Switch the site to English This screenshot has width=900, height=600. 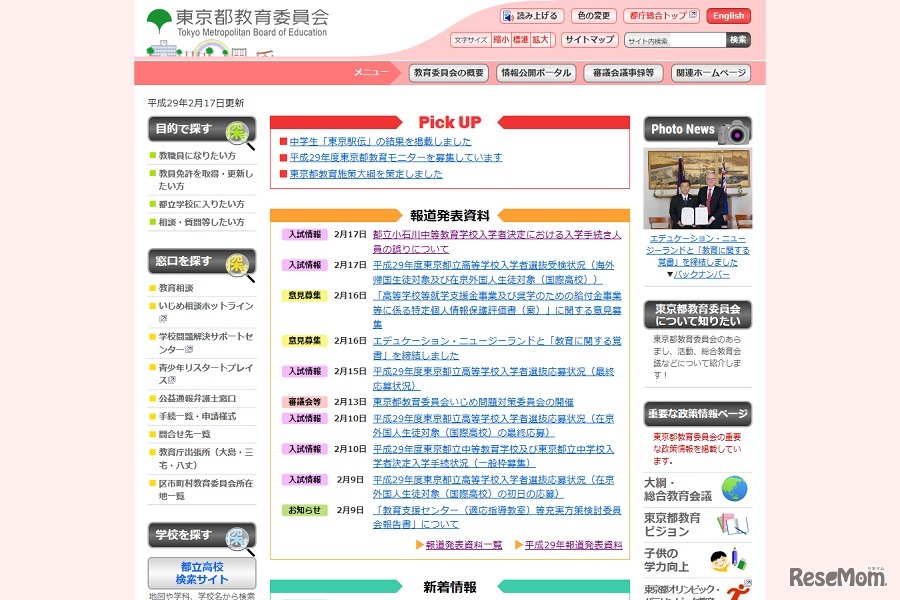tap(728, 16)
